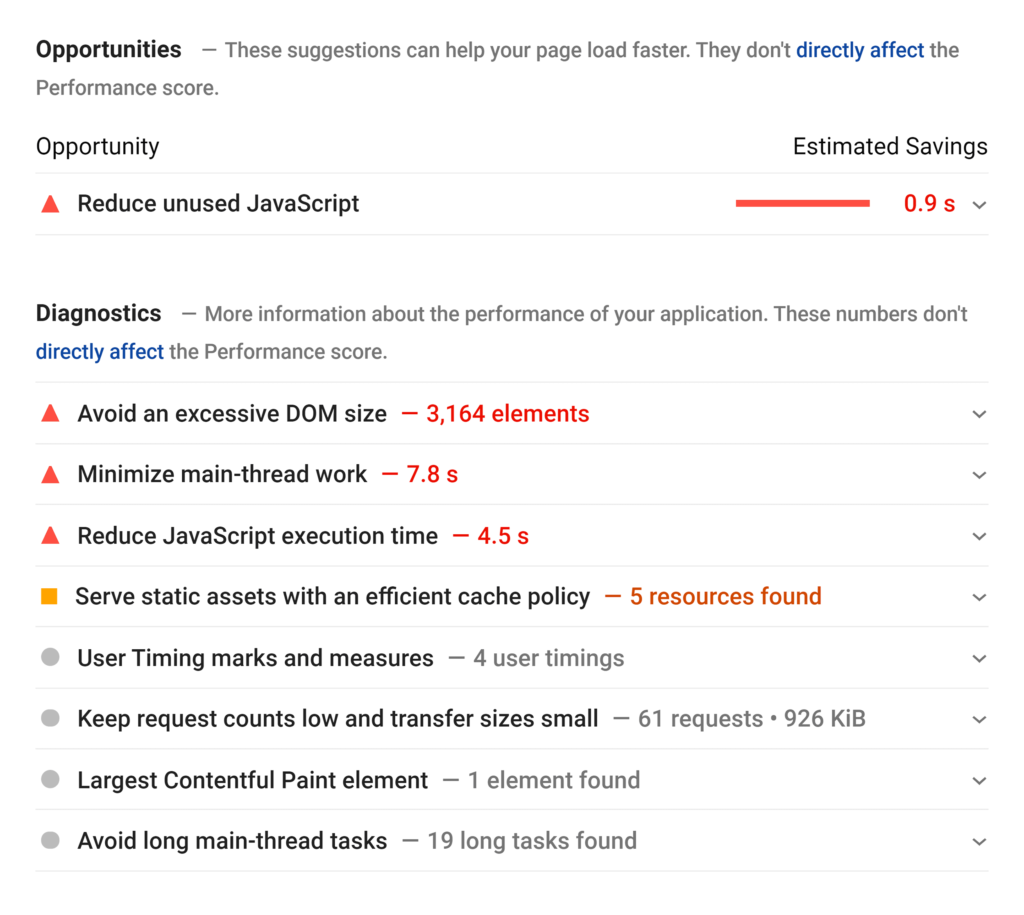Click the Opportunity column header
Viewport: 1024px width, 915px height.
[97, 146]
